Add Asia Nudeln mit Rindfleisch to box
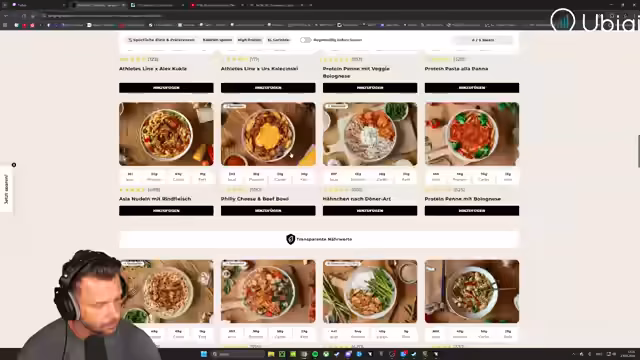The height and width of the screenshot is (360, 640). tap(166, 211)
